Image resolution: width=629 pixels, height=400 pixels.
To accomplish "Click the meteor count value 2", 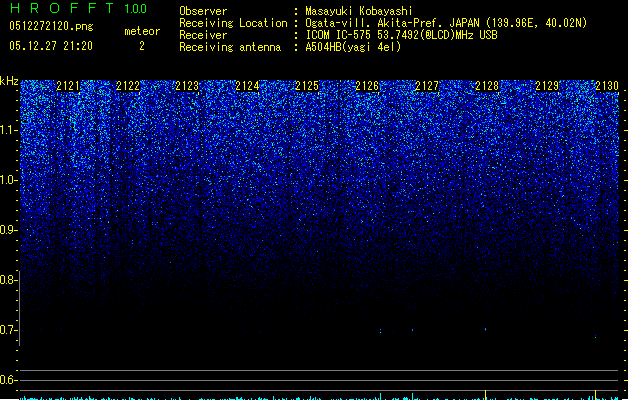I will tap(142, 46).
